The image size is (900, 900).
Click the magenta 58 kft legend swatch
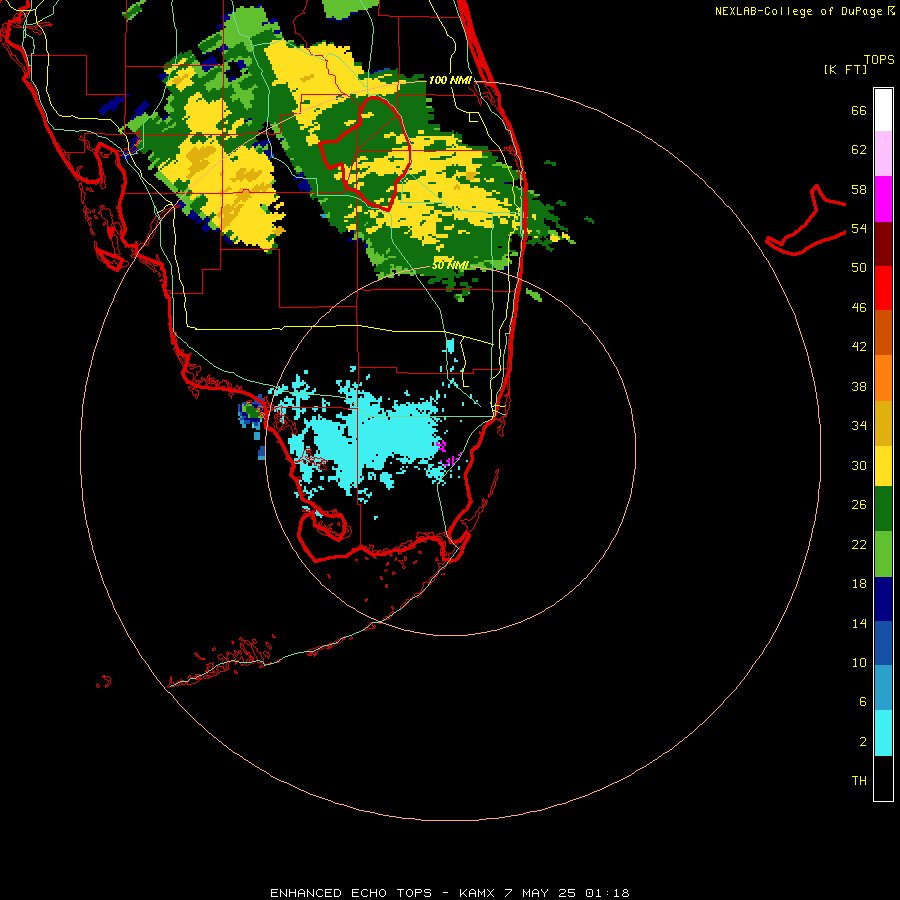(883, 199)
